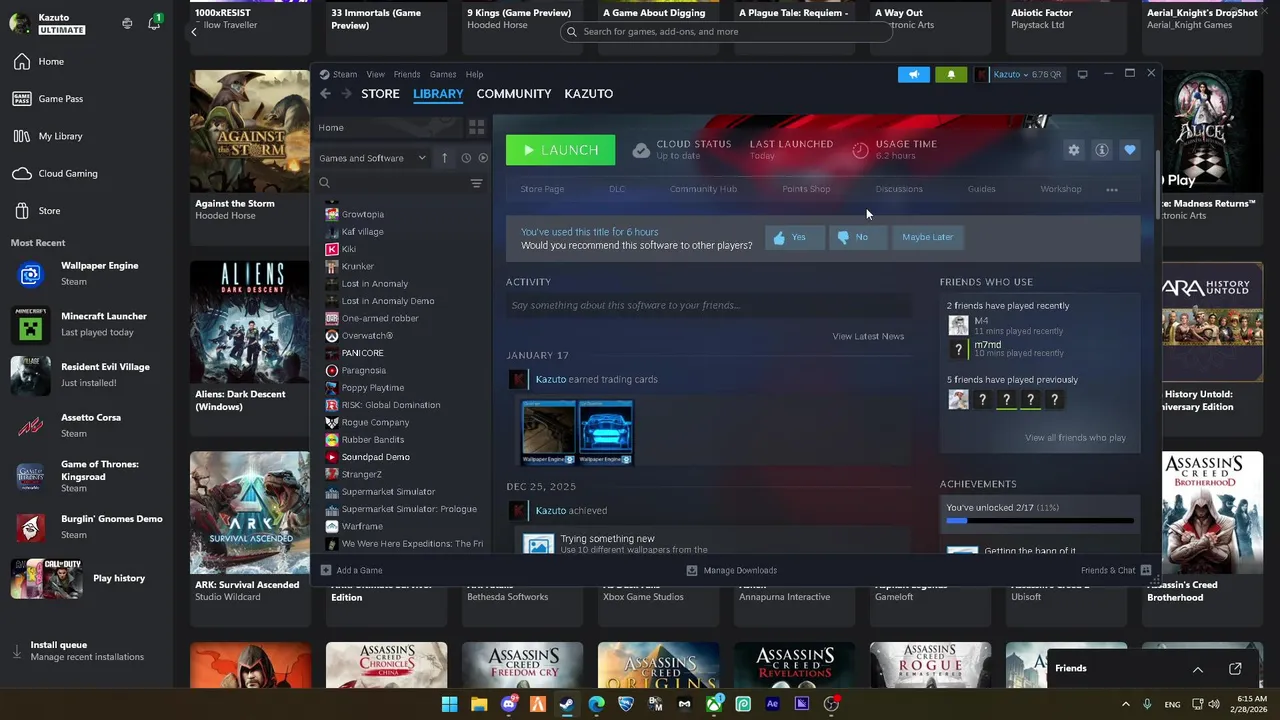Open the View menu in Steam

(x=375, y=74)
